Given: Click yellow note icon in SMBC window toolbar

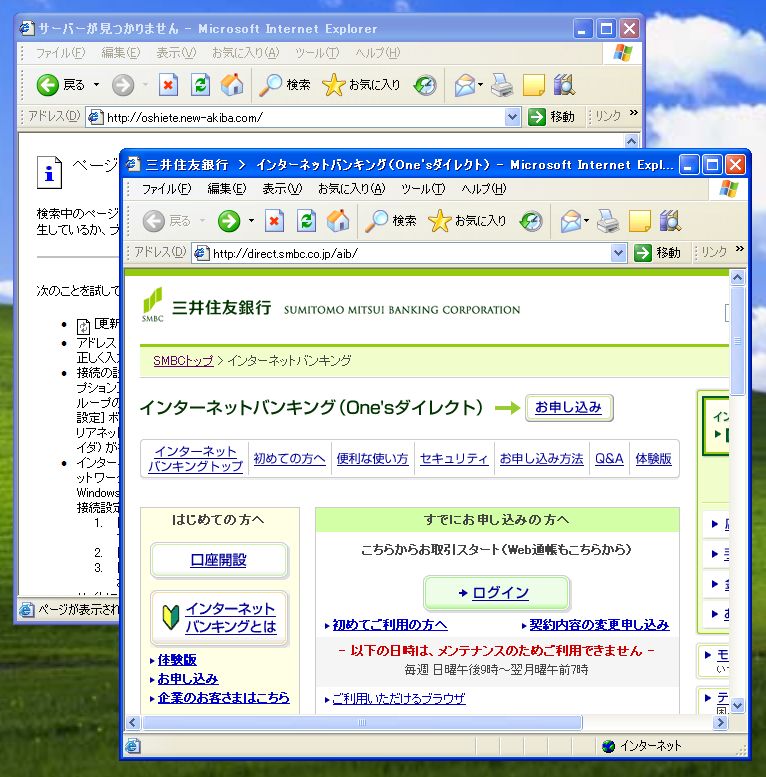Looking at the screenshot, I should click(x=639, y=221).
